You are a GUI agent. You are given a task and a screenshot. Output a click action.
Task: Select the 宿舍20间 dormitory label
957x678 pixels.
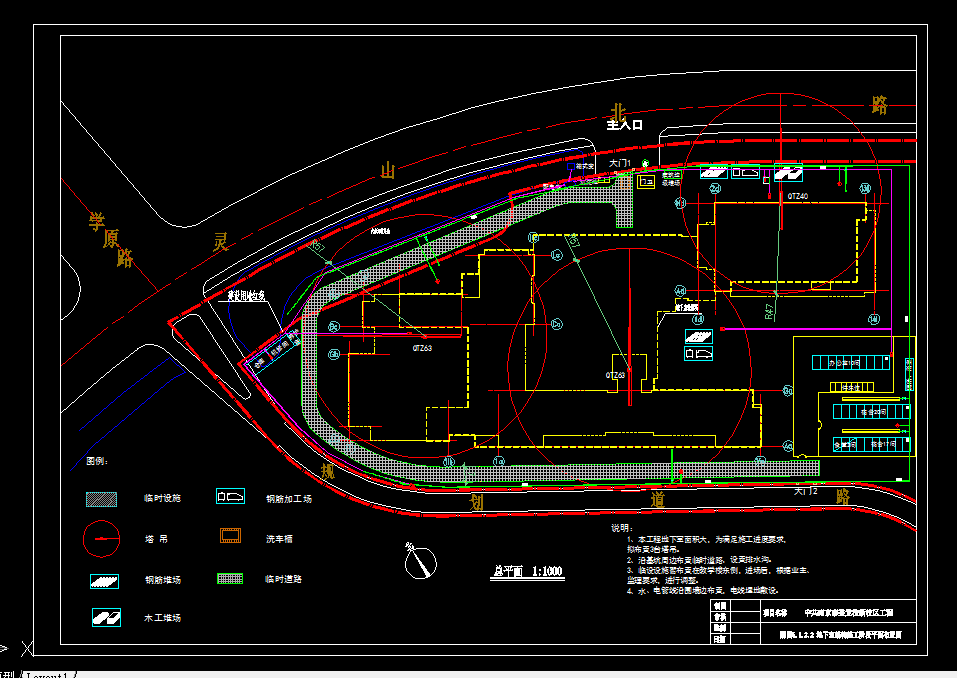click(873, 412)
